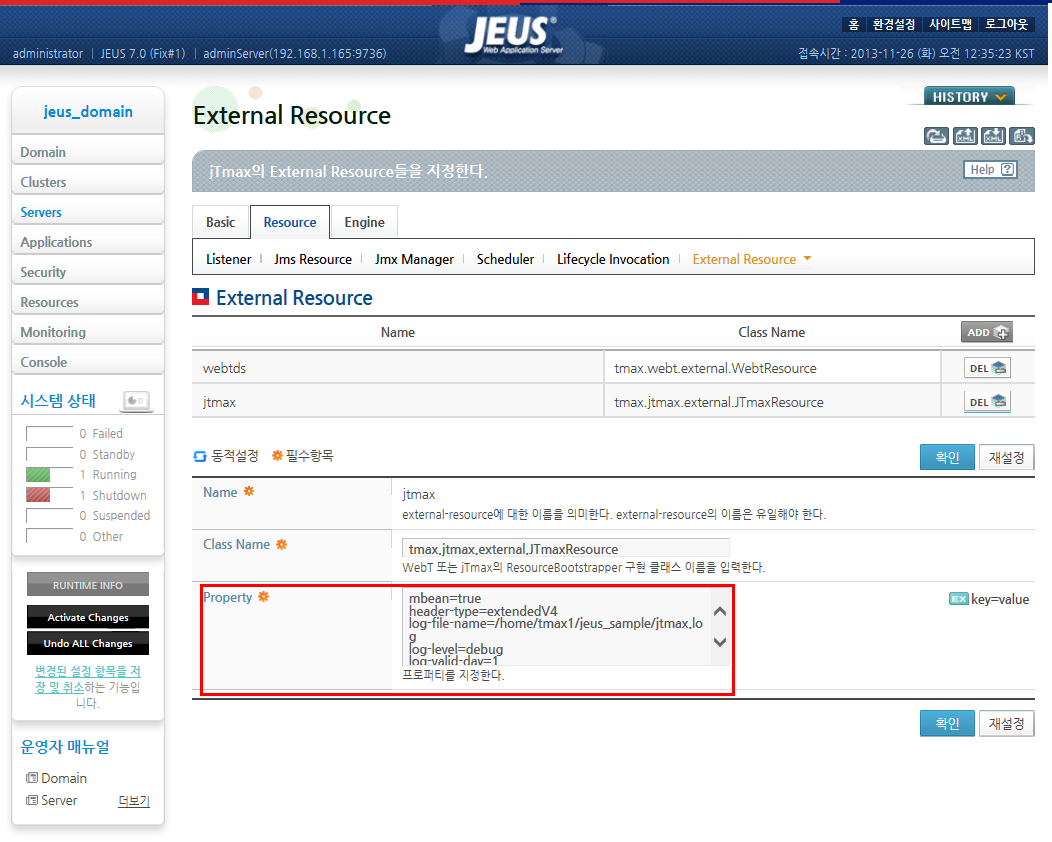Click the XML download icon
This screenshot has height=842, width=1052.
(x=993, y=136)
